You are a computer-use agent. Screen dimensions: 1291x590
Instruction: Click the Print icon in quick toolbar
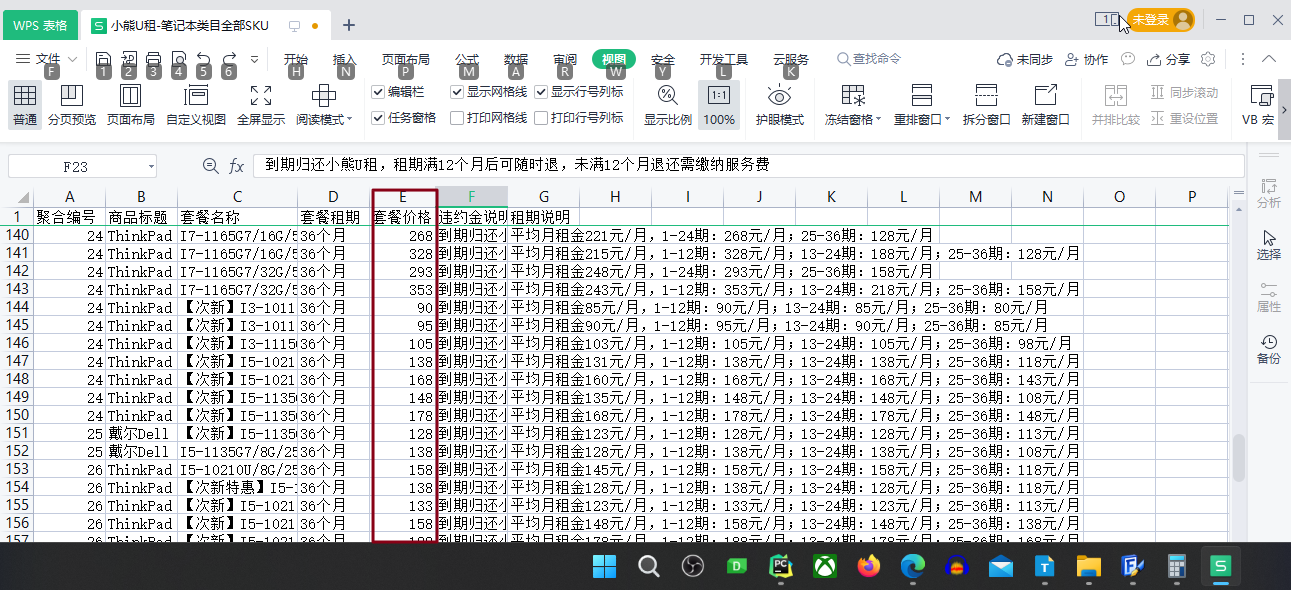click(x=153, y=59)
